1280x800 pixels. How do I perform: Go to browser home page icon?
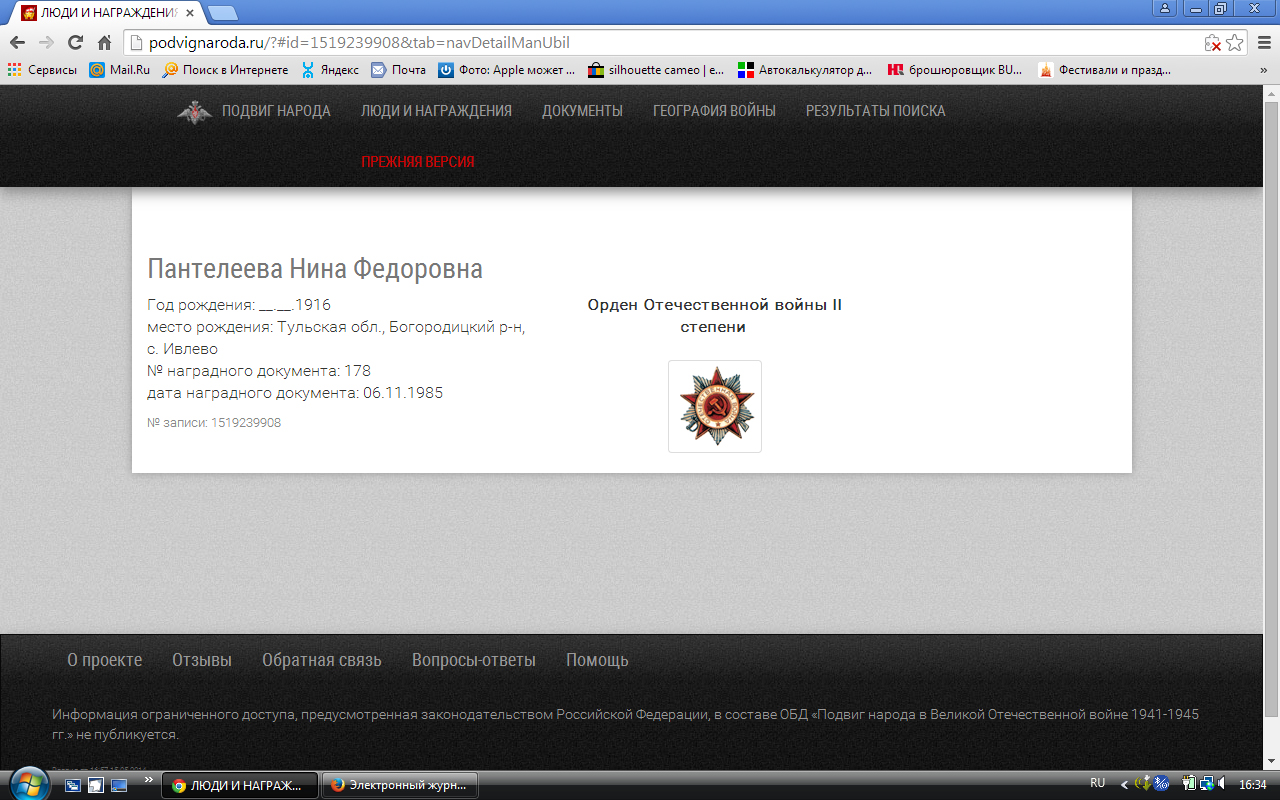104,43
